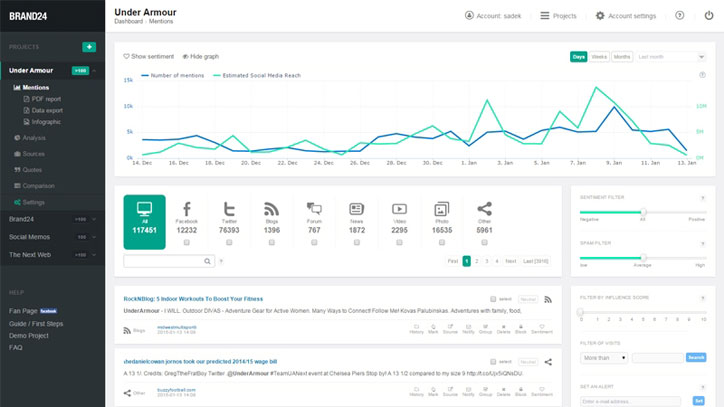The image size is (724, 407).
Task: Tick the Other checkbox
Action: 484,243
